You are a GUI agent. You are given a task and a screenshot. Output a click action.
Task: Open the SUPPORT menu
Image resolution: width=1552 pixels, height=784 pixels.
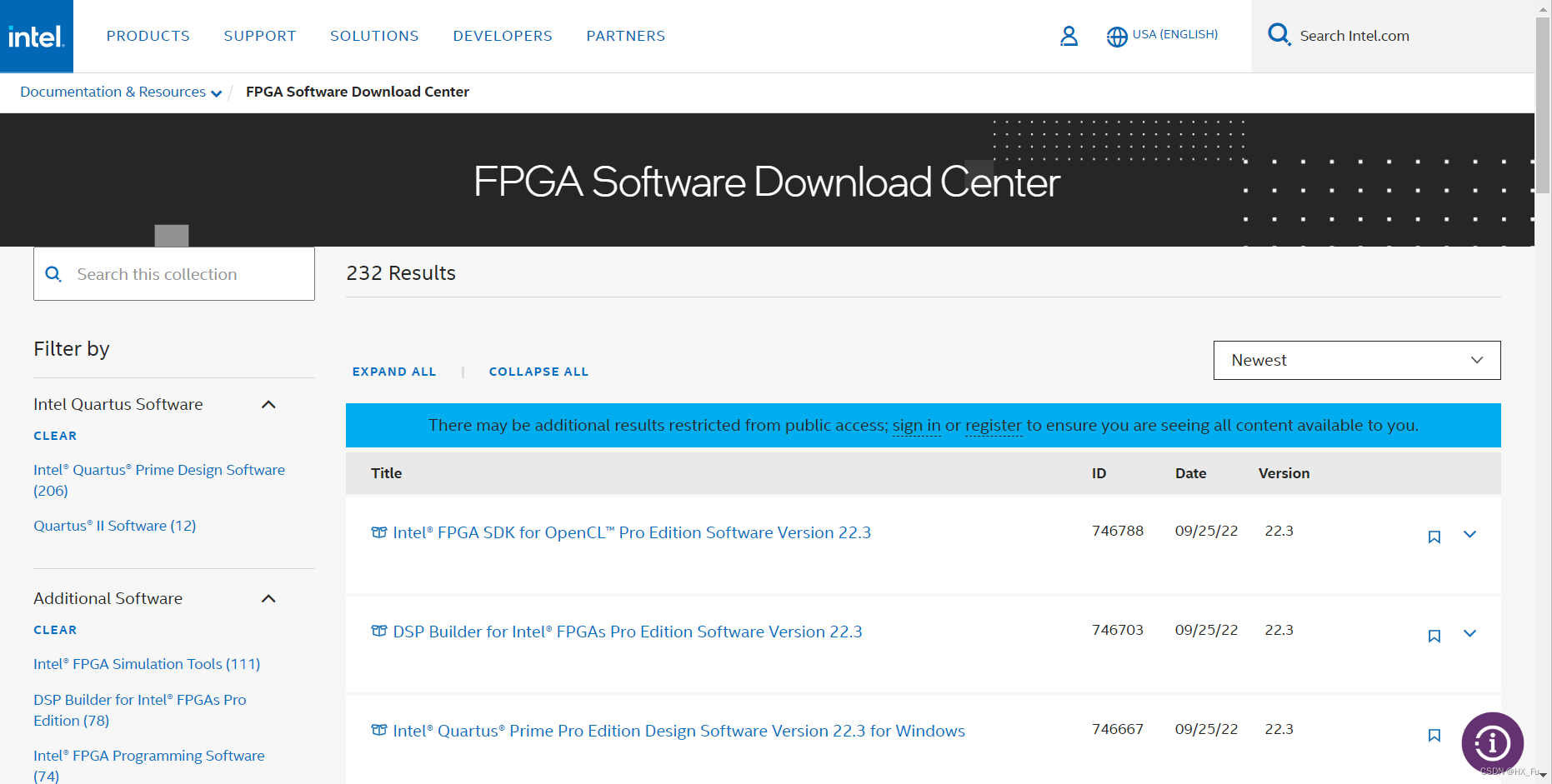point(260,36)
